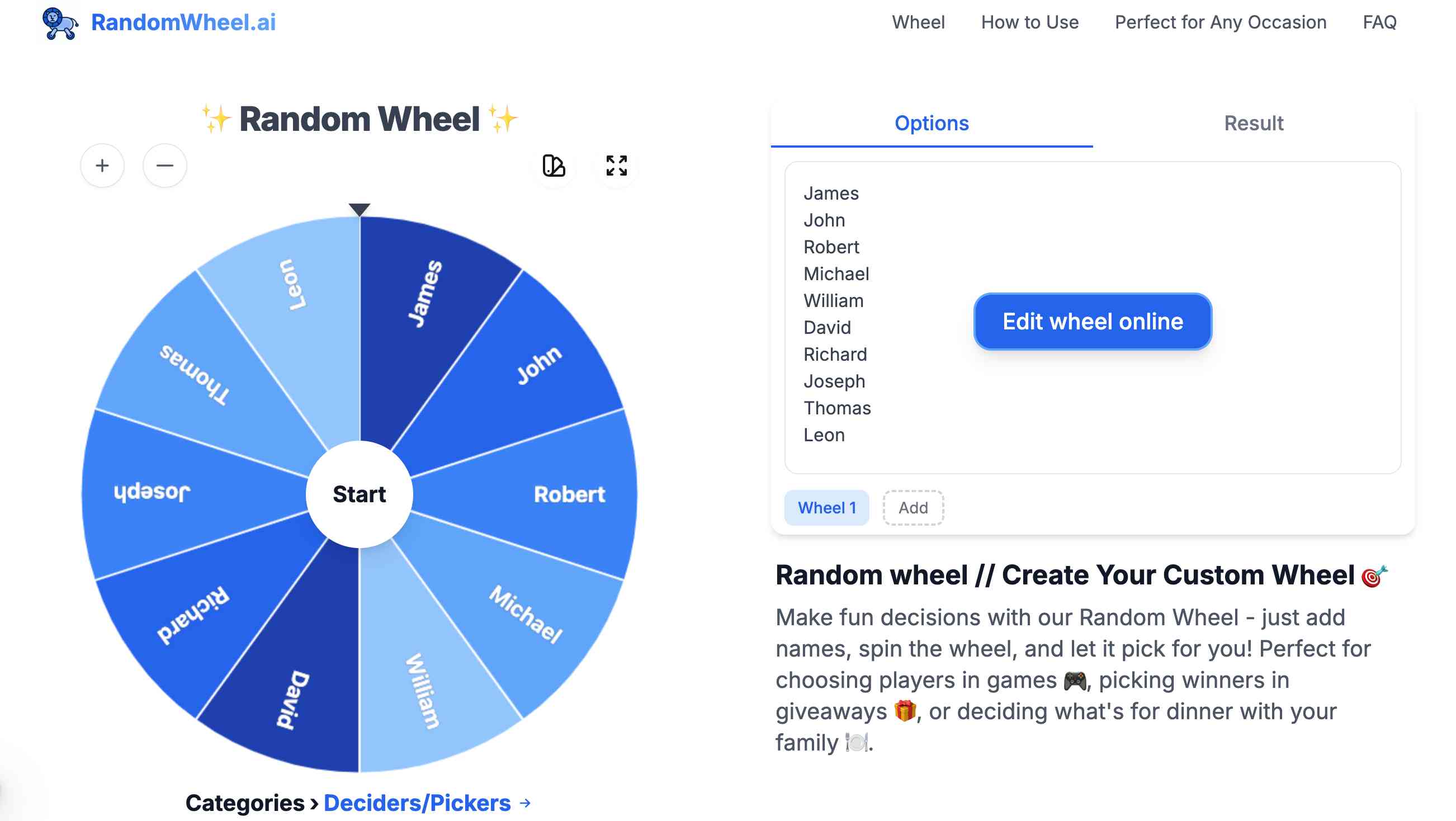Visit How to Use section
This screenshot has width=1456, height=821.
tap(1030, 22)
